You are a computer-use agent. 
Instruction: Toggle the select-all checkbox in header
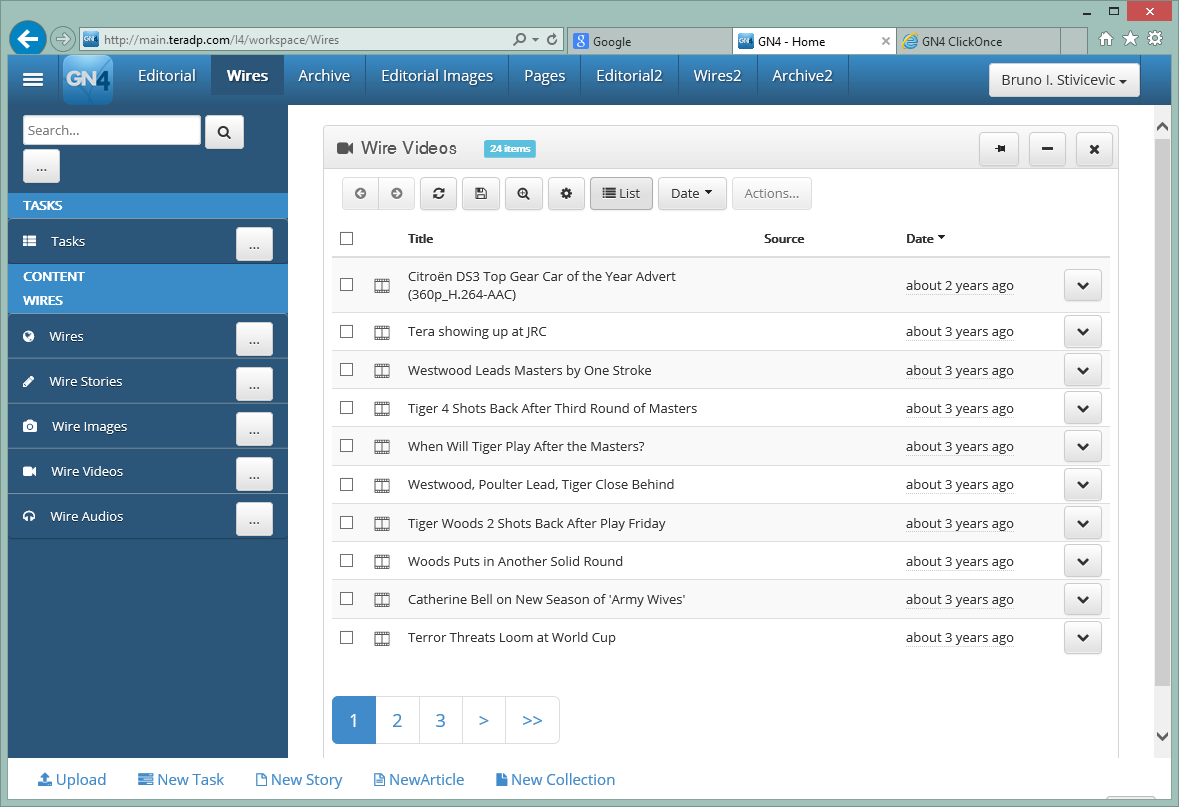tap(347, 238)
